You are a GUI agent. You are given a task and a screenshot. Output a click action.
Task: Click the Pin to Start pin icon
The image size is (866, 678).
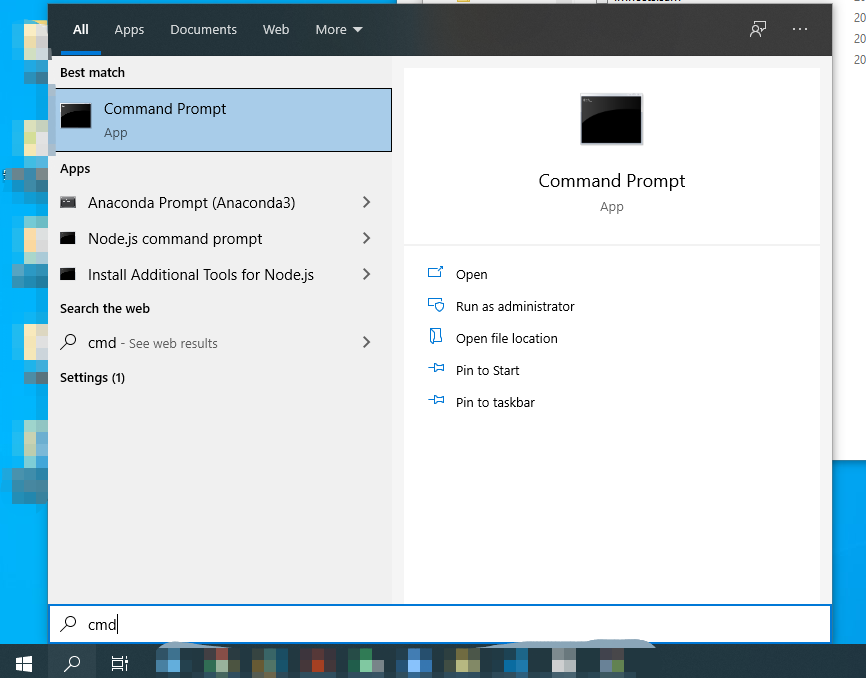pos(436,370)
